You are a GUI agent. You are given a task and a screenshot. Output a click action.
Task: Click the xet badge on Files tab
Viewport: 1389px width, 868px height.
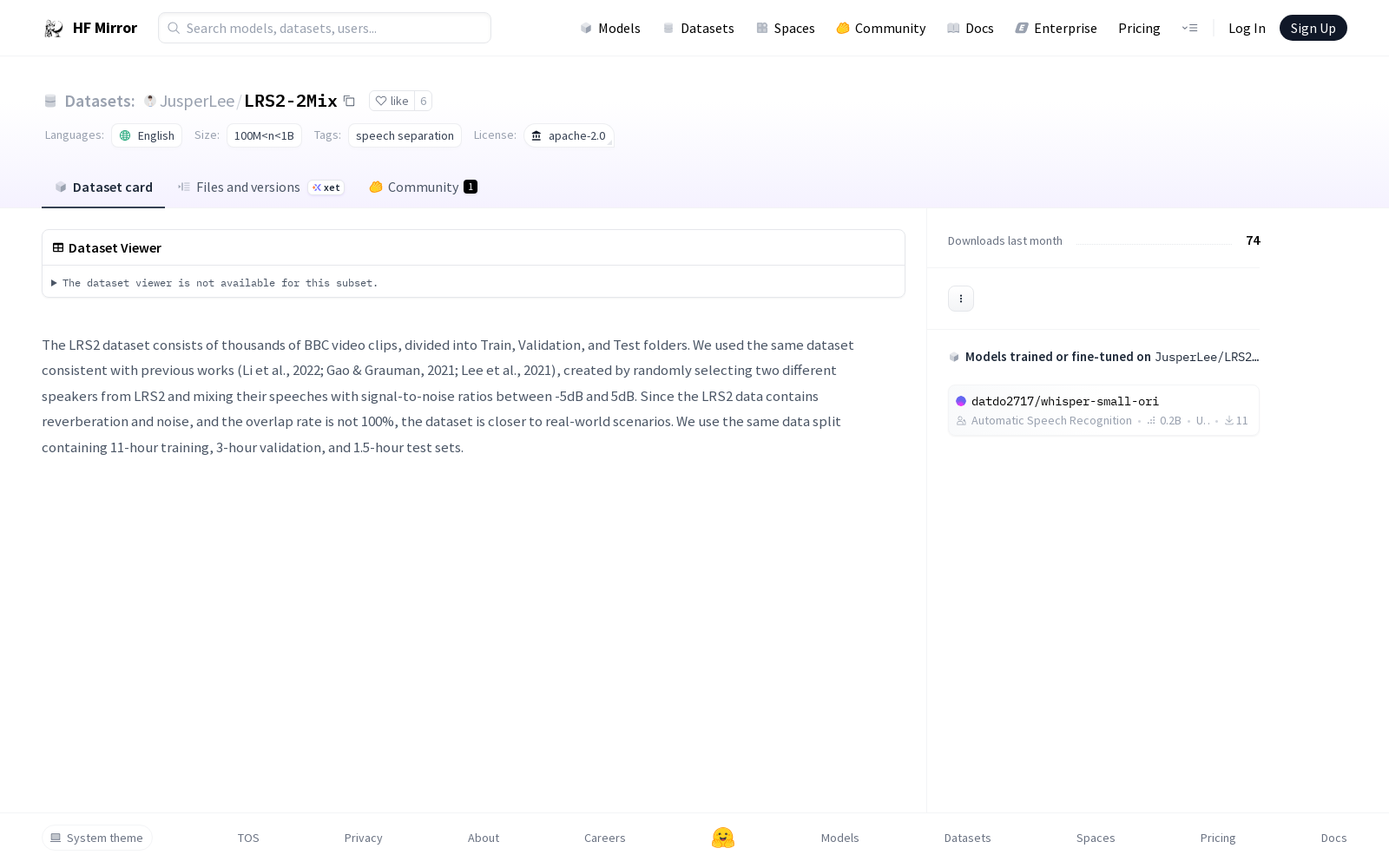[326, 187]
